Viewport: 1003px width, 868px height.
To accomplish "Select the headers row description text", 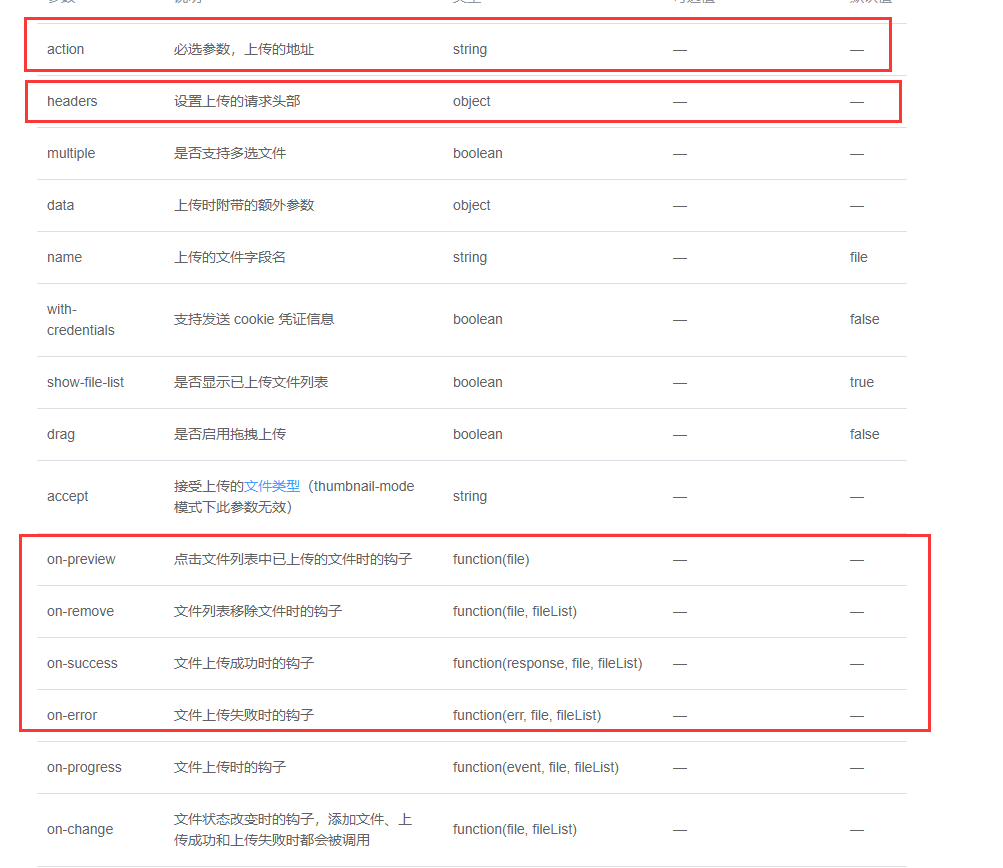I will (x=230, y=101).
